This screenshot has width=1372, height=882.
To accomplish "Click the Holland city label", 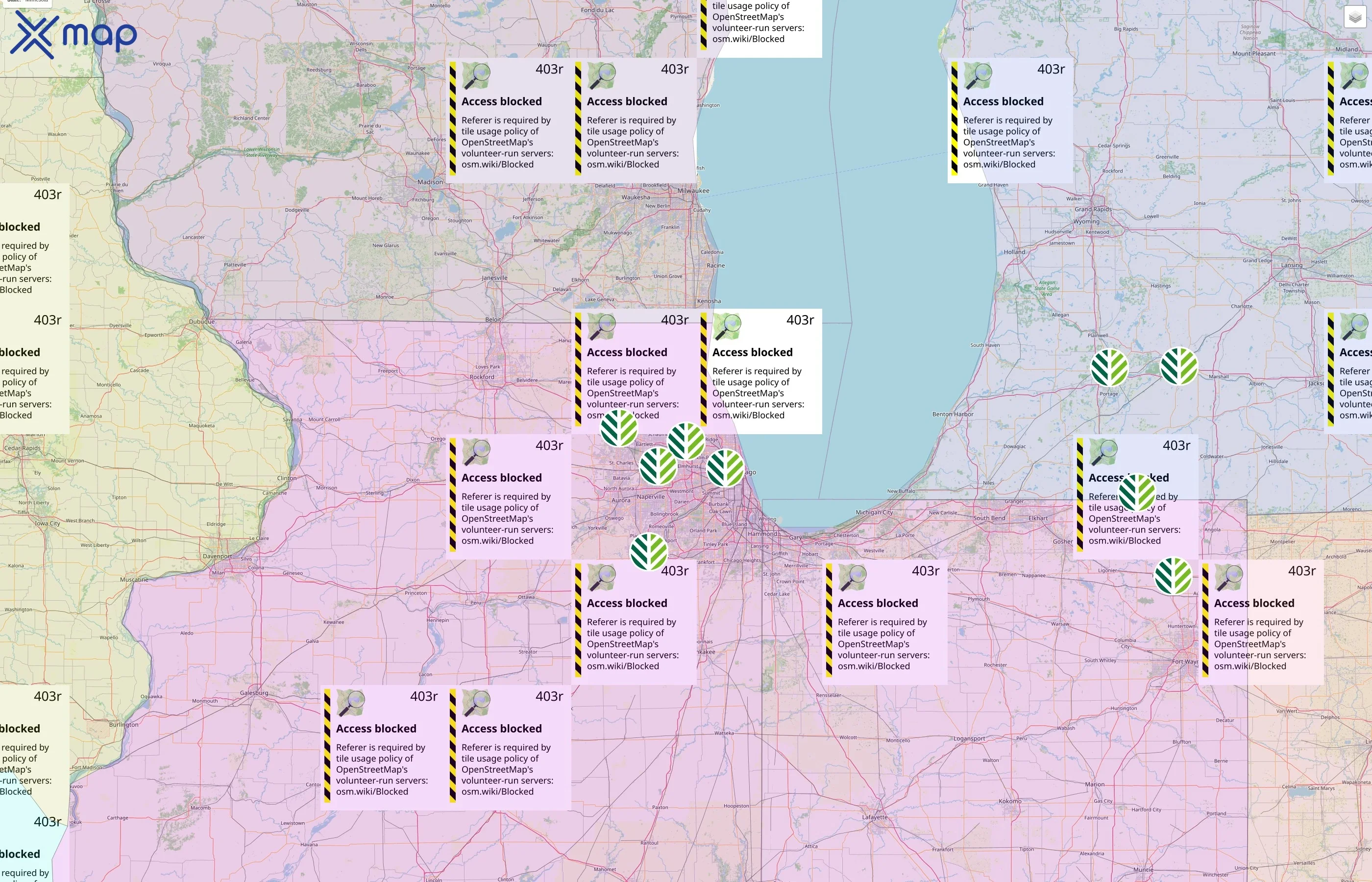I will [x=1014, y=252].
